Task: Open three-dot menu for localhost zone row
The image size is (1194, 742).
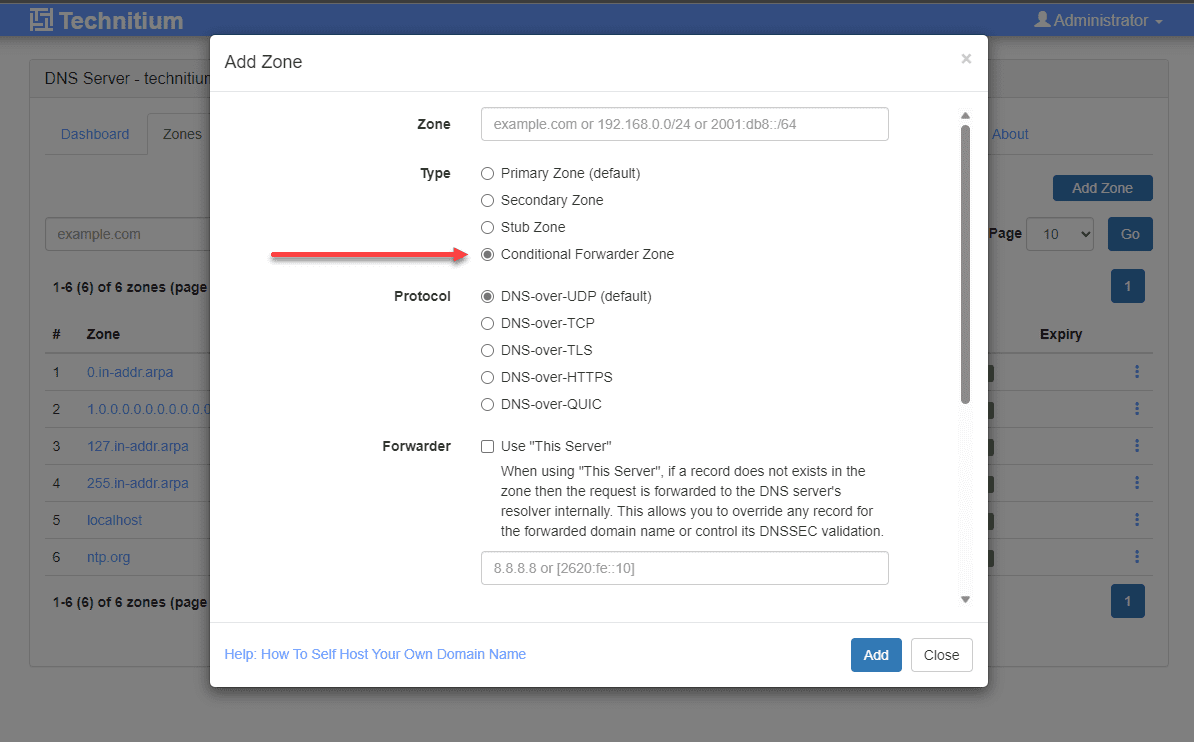Action: [x=1137, y=520]
